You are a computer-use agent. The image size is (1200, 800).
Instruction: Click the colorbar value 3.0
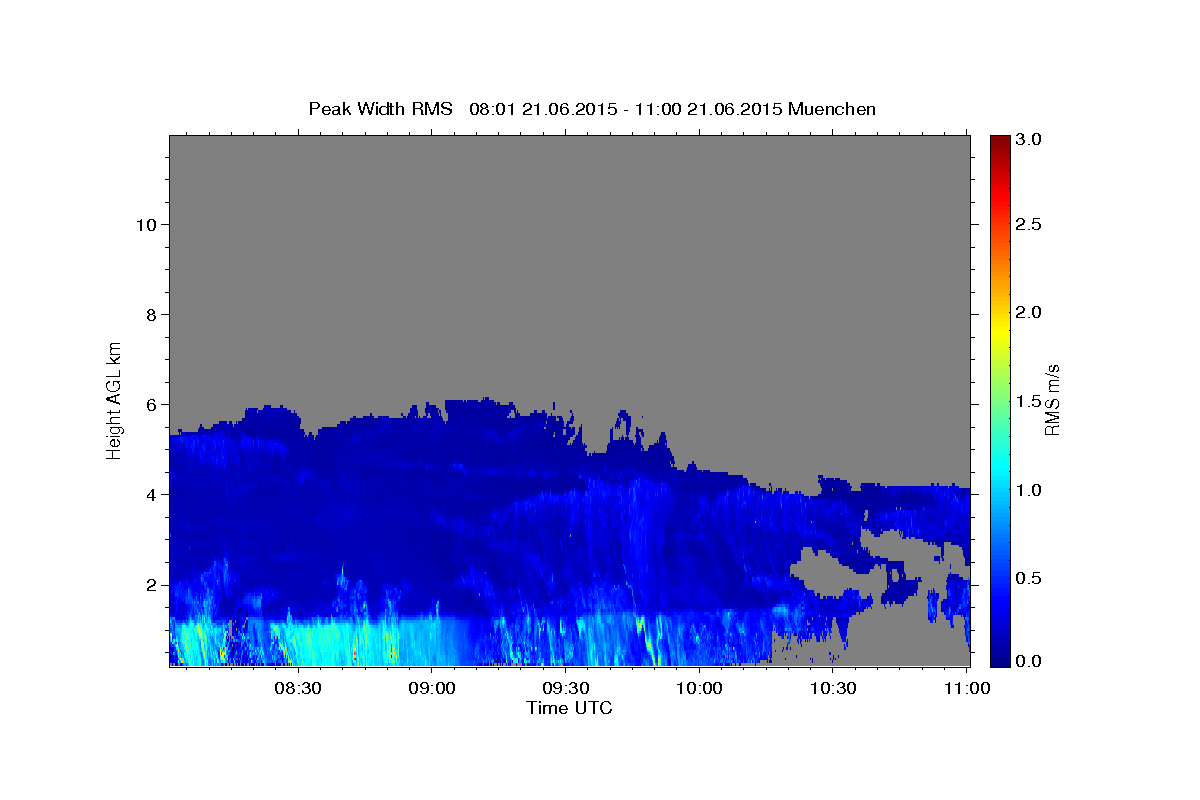(x=1029, y=138)
